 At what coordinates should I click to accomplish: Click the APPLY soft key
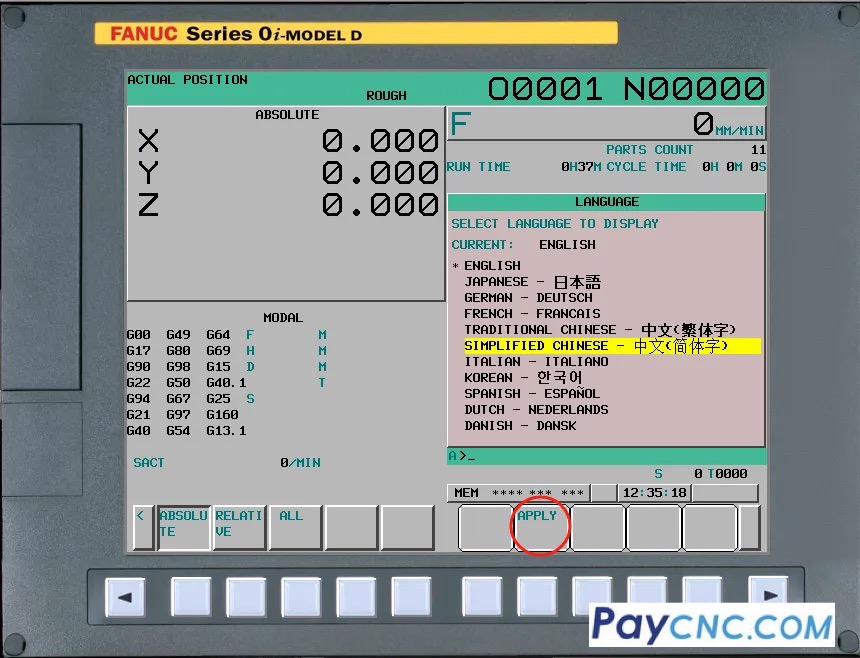[x=541, y=528]
